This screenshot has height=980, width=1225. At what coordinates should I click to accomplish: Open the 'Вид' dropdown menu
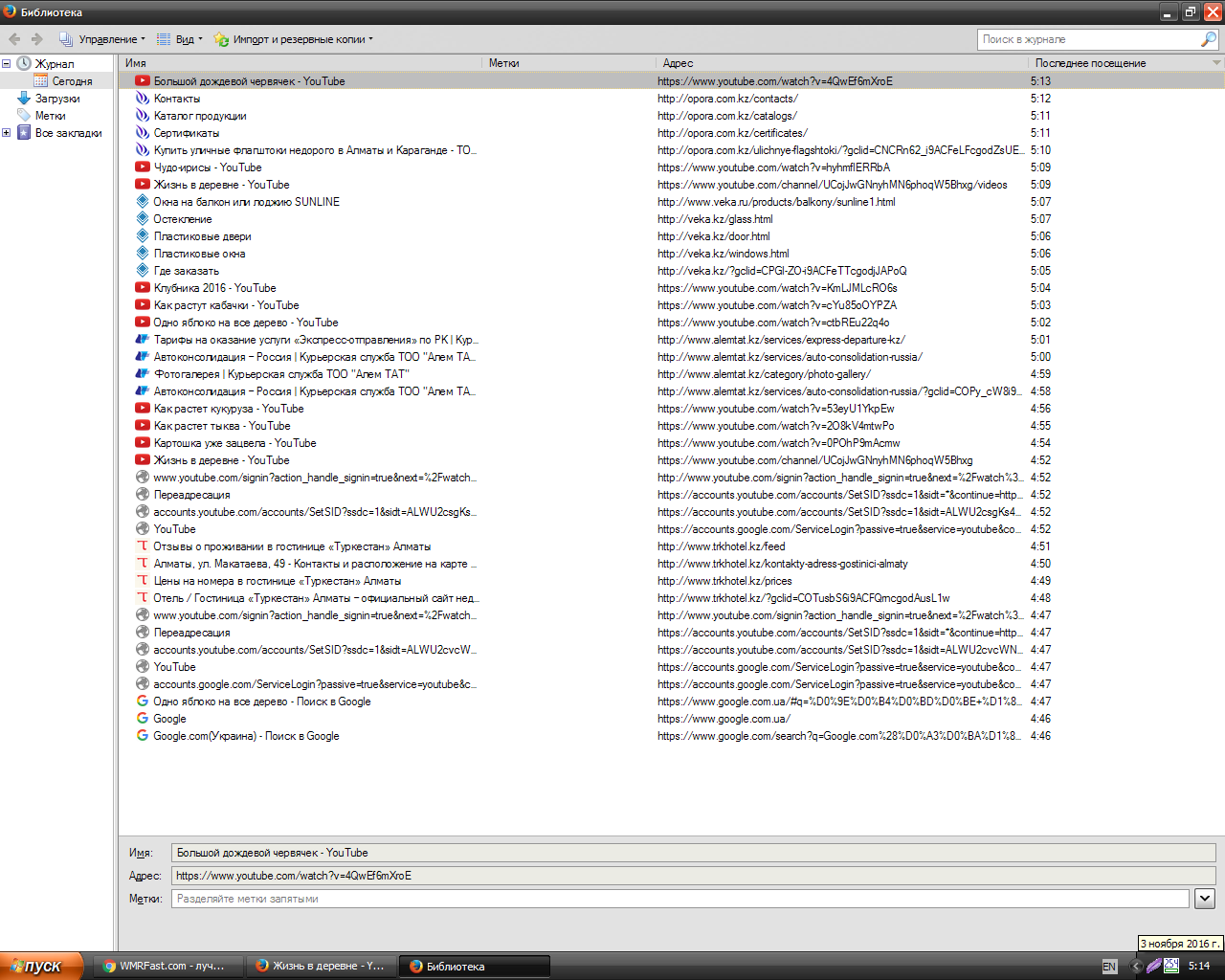coord(179,39)
